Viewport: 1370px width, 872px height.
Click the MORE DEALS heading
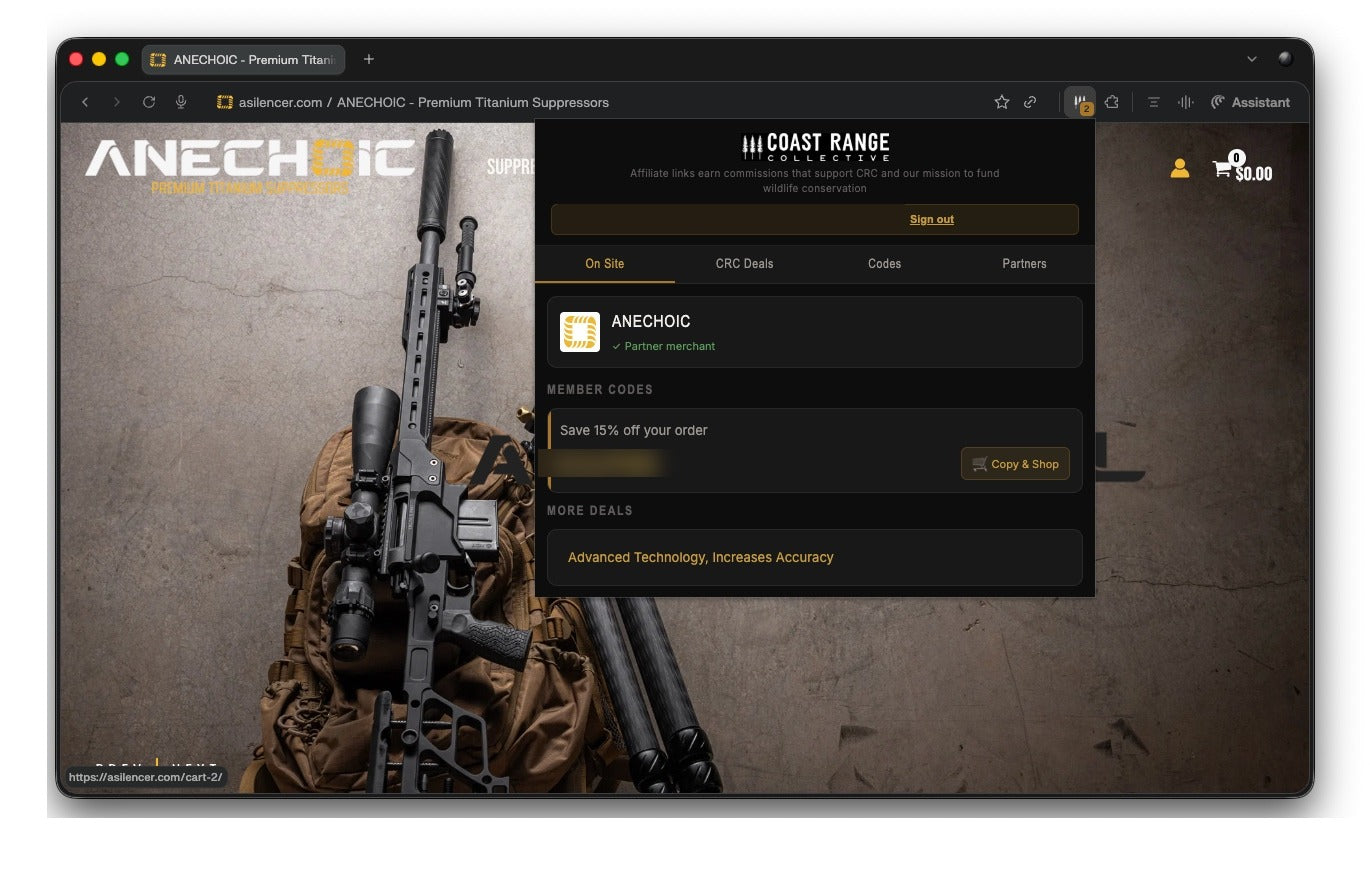(x=589, y=510)
